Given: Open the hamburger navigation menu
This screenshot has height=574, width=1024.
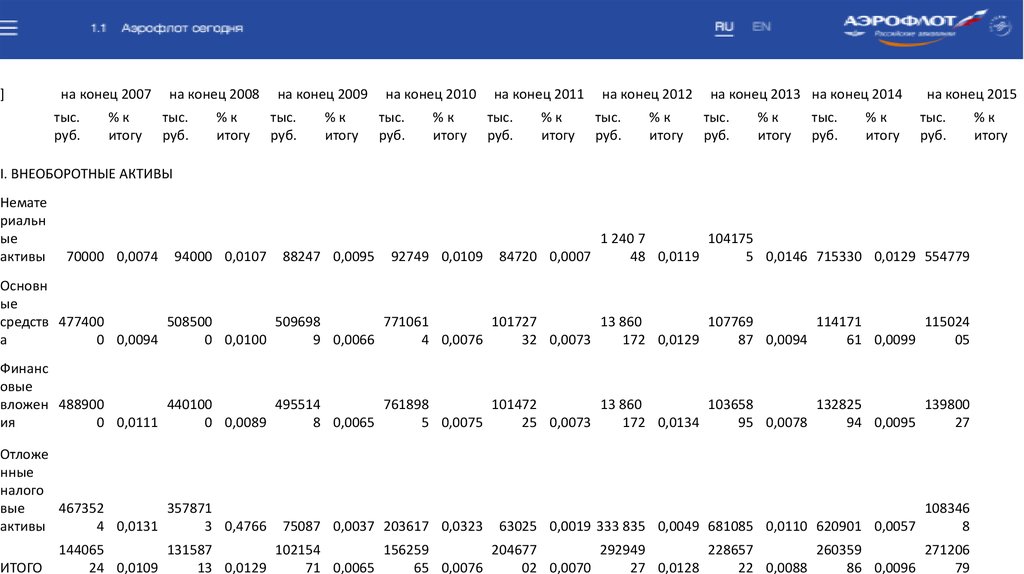Looking at the screenshot, I should [9, 28].
